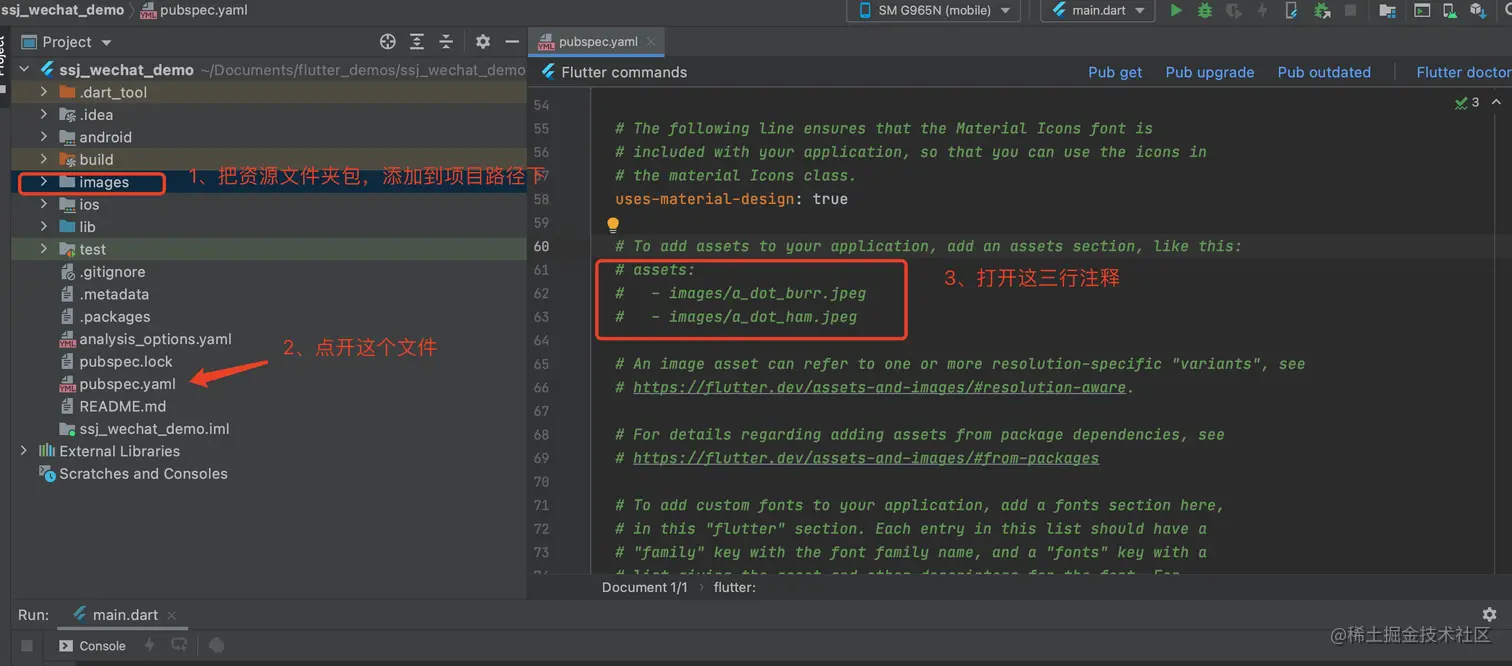This screenshot has width=1512, height=666.
Task: Click the Run with Coverage icon
Action: point(1234,10)
